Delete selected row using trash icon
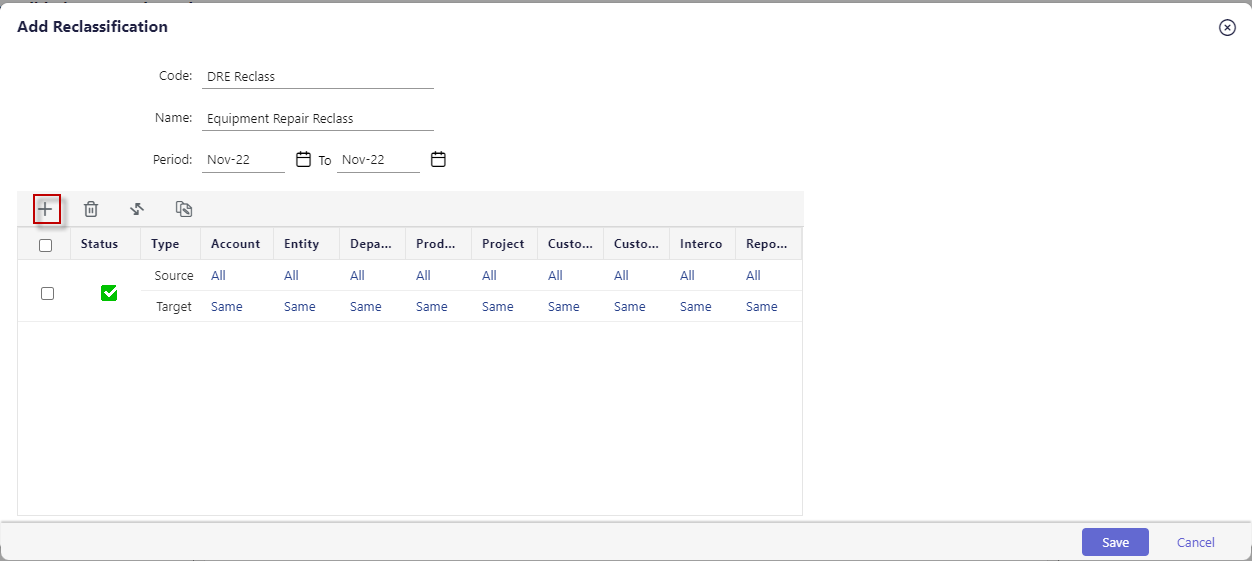Image resolution: width=1252 pixels, height=561 pixels. (x=91, y=209)
